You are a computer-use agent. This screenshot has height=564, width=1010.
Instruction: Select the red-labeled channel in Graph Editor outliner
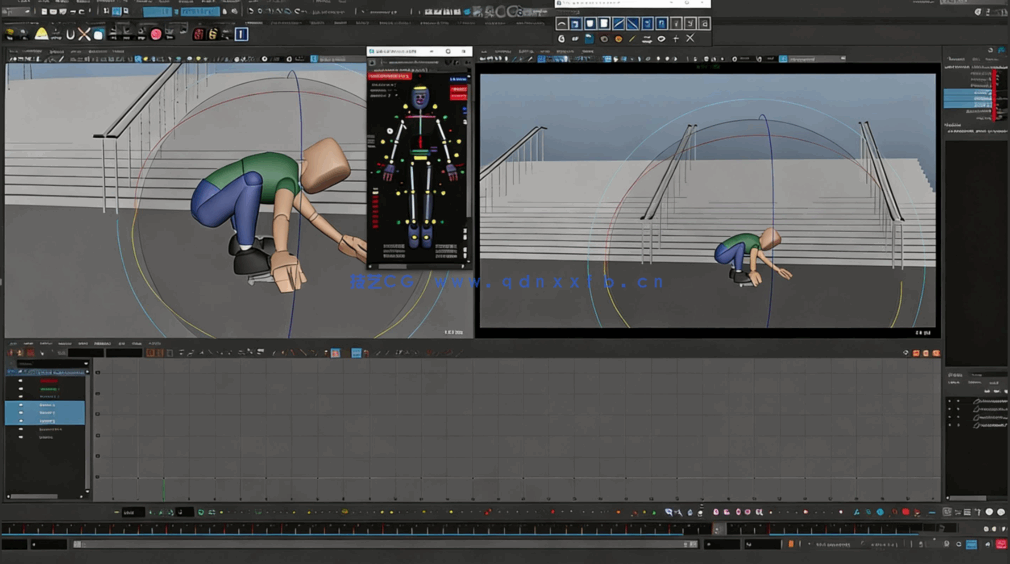click(x=47, y=381)
